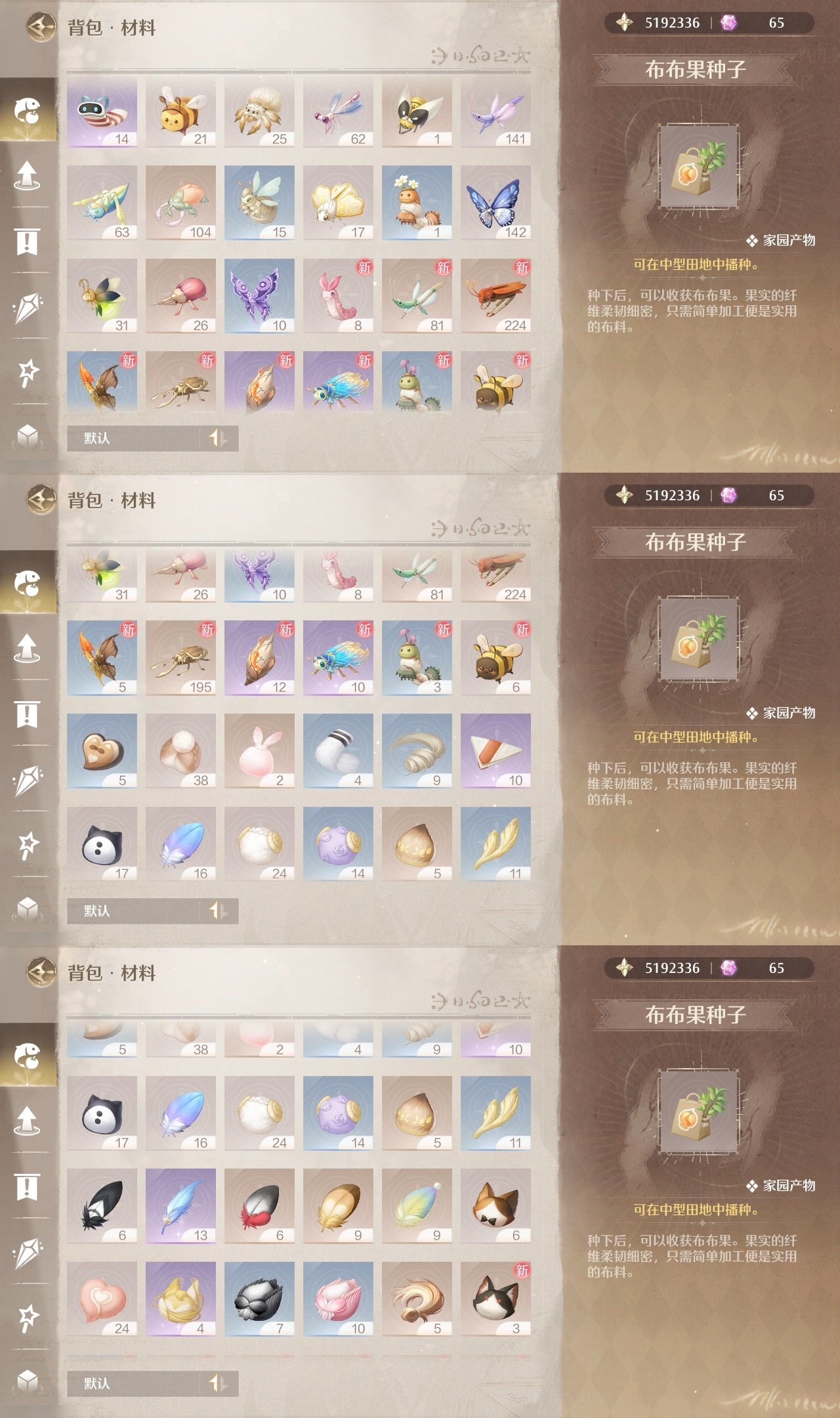Select the blue butterfly item showing 142
The image size is (840, 1418).
(495, 202)
